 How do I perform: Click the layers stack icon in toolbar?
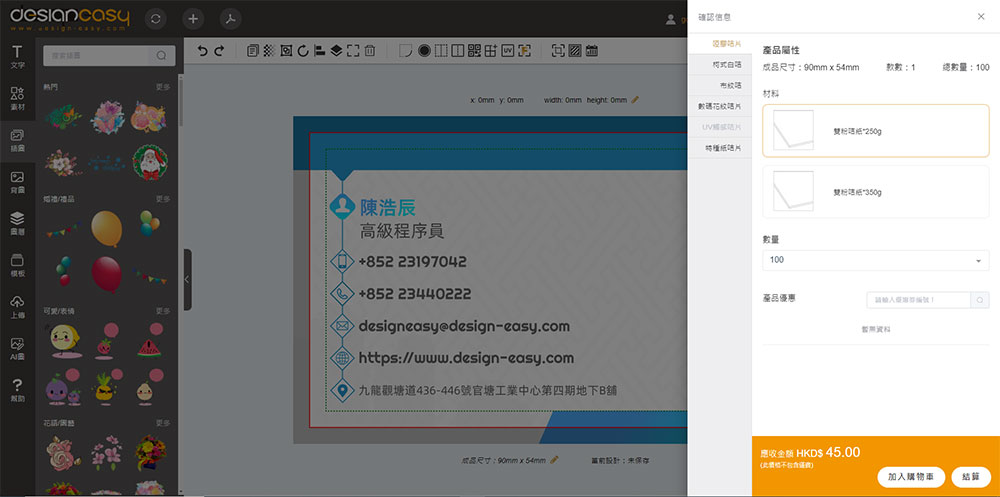click(x=336, y=51)
